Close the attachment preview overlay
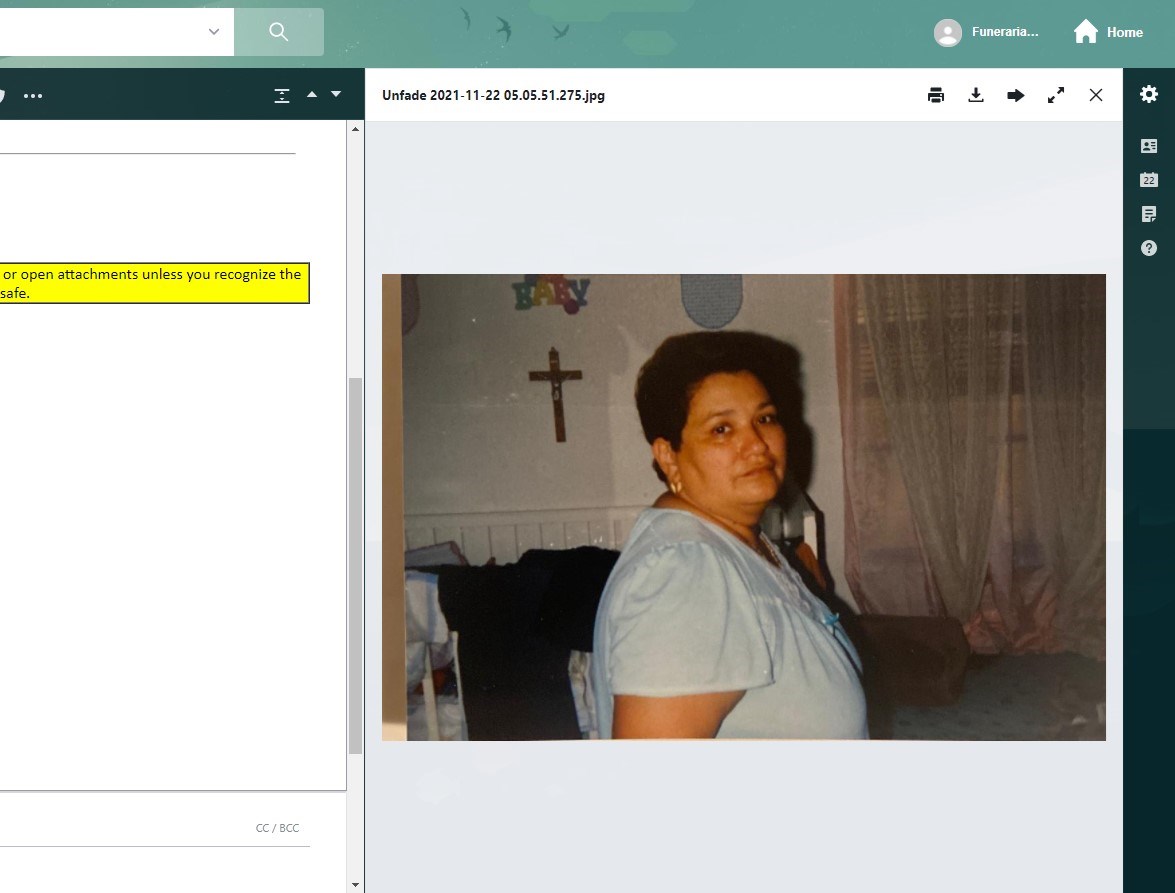Viewport: 1175px width, 893px height. click(1096, 95)
